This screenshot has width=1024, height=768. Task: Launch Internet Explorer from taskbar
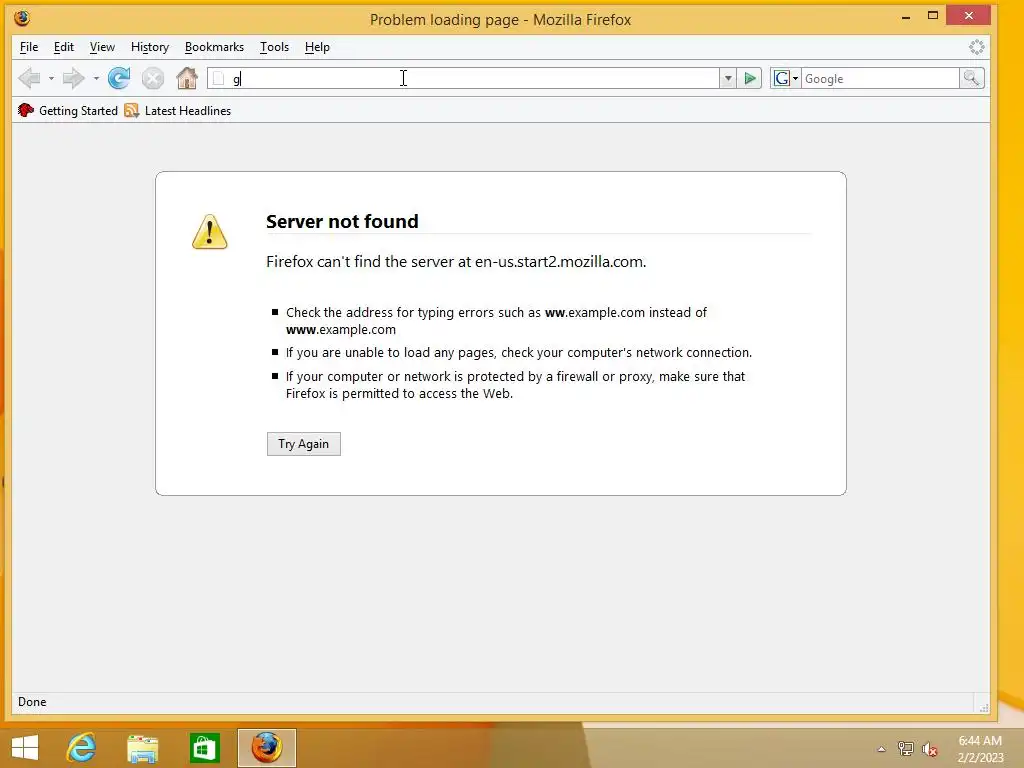coord(82,748)
